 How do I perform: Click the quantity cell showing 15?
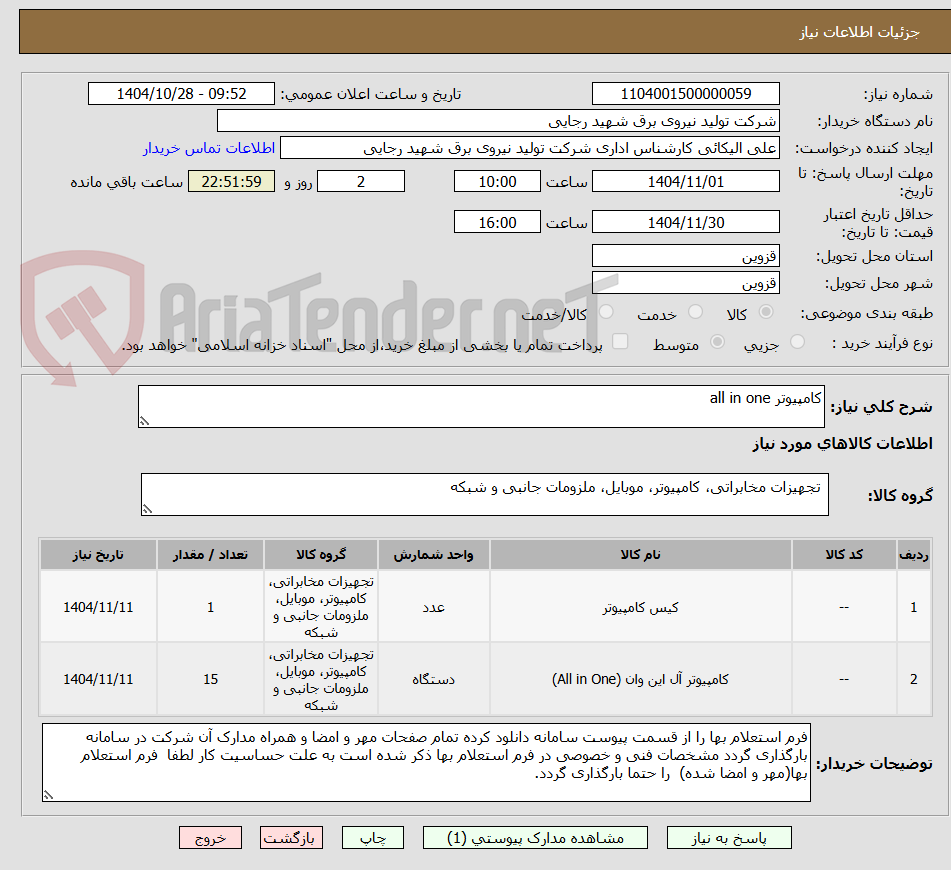pos(210,679)
